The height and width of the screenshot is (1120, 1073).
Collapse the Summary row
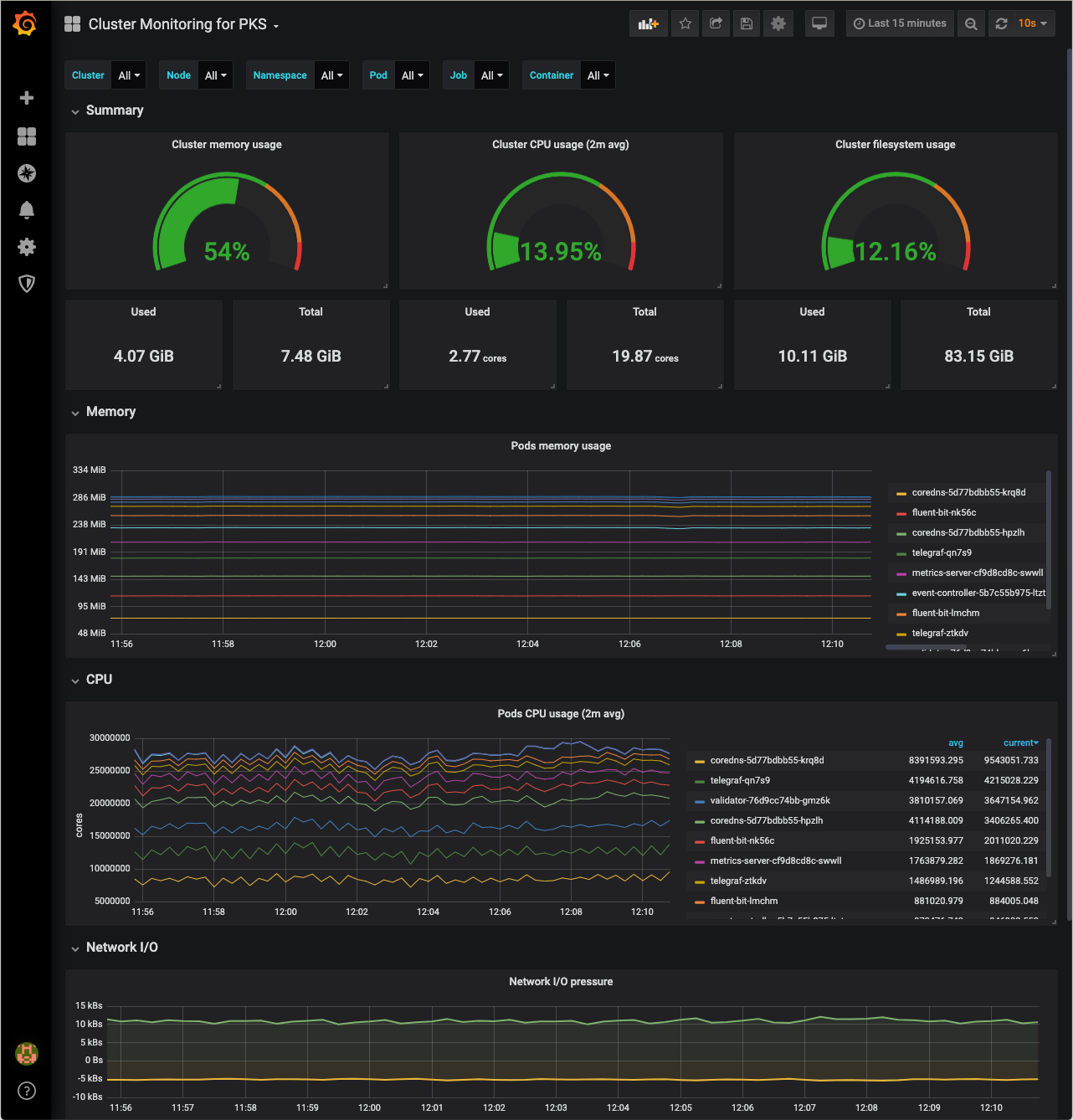coord(115,110)
